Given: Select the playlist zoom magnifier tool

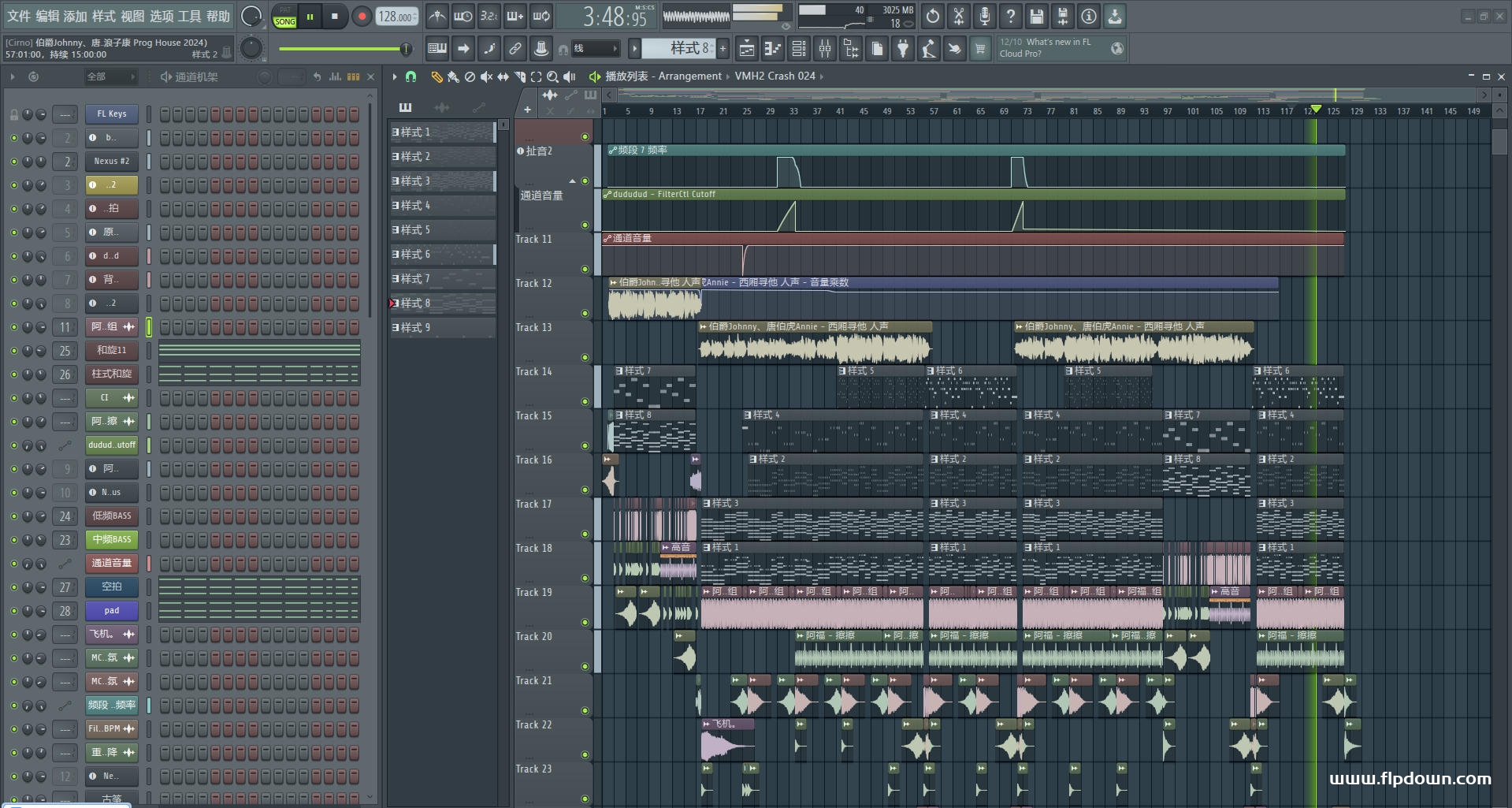Looking at the screenshot, I should [x=552, y=76].
